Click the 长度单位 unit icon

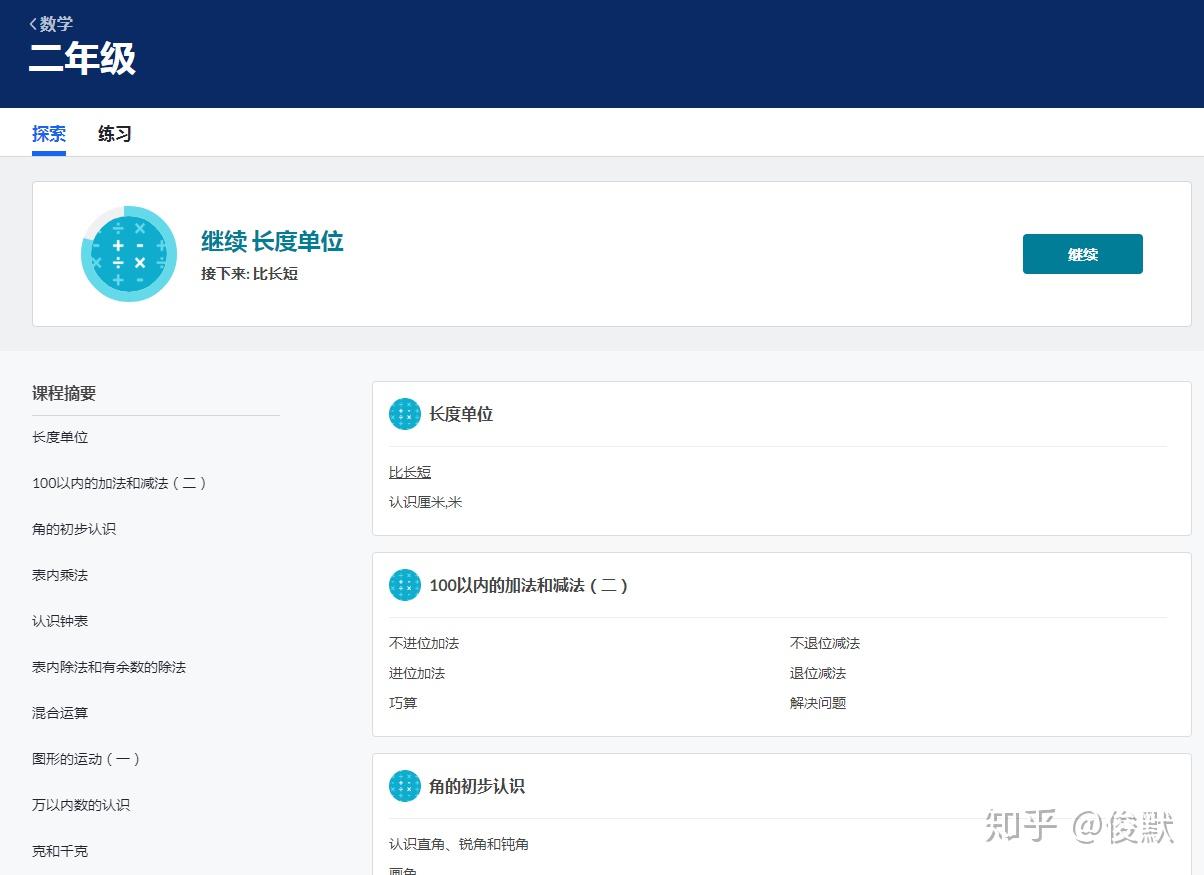[x=405, y=414]
